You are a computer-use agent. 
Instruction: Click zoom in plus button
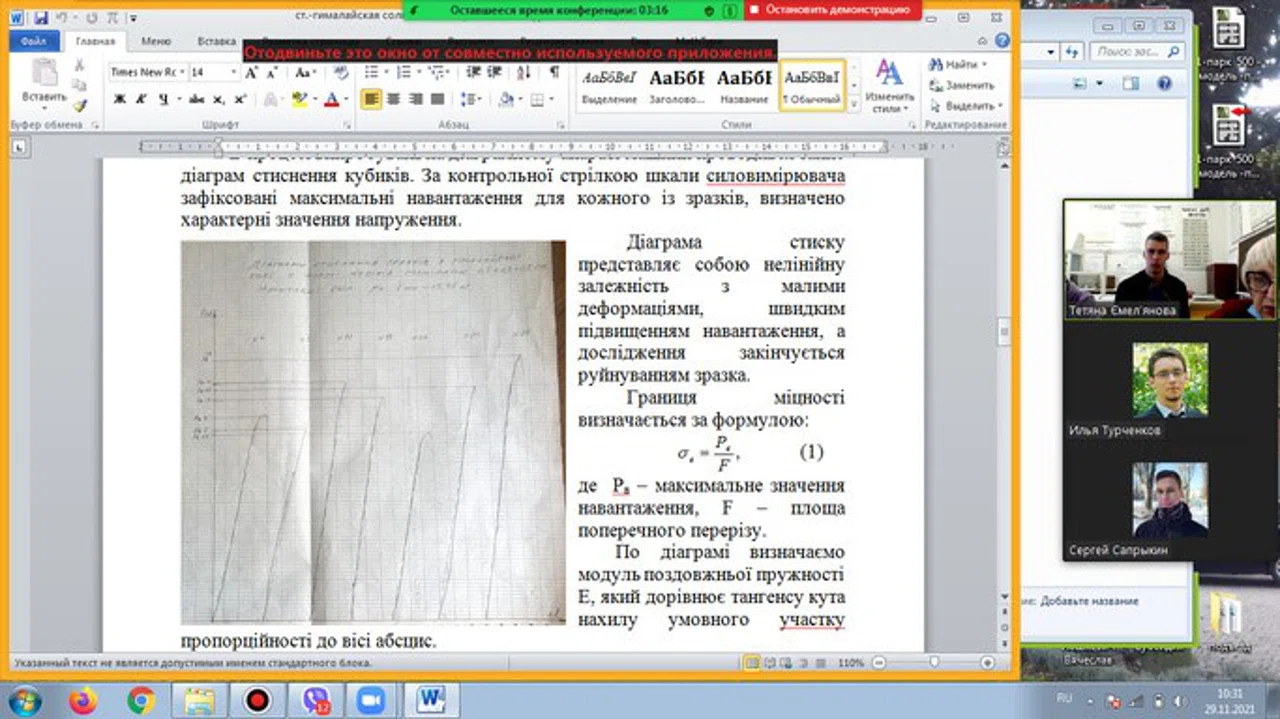coord(987,662)
